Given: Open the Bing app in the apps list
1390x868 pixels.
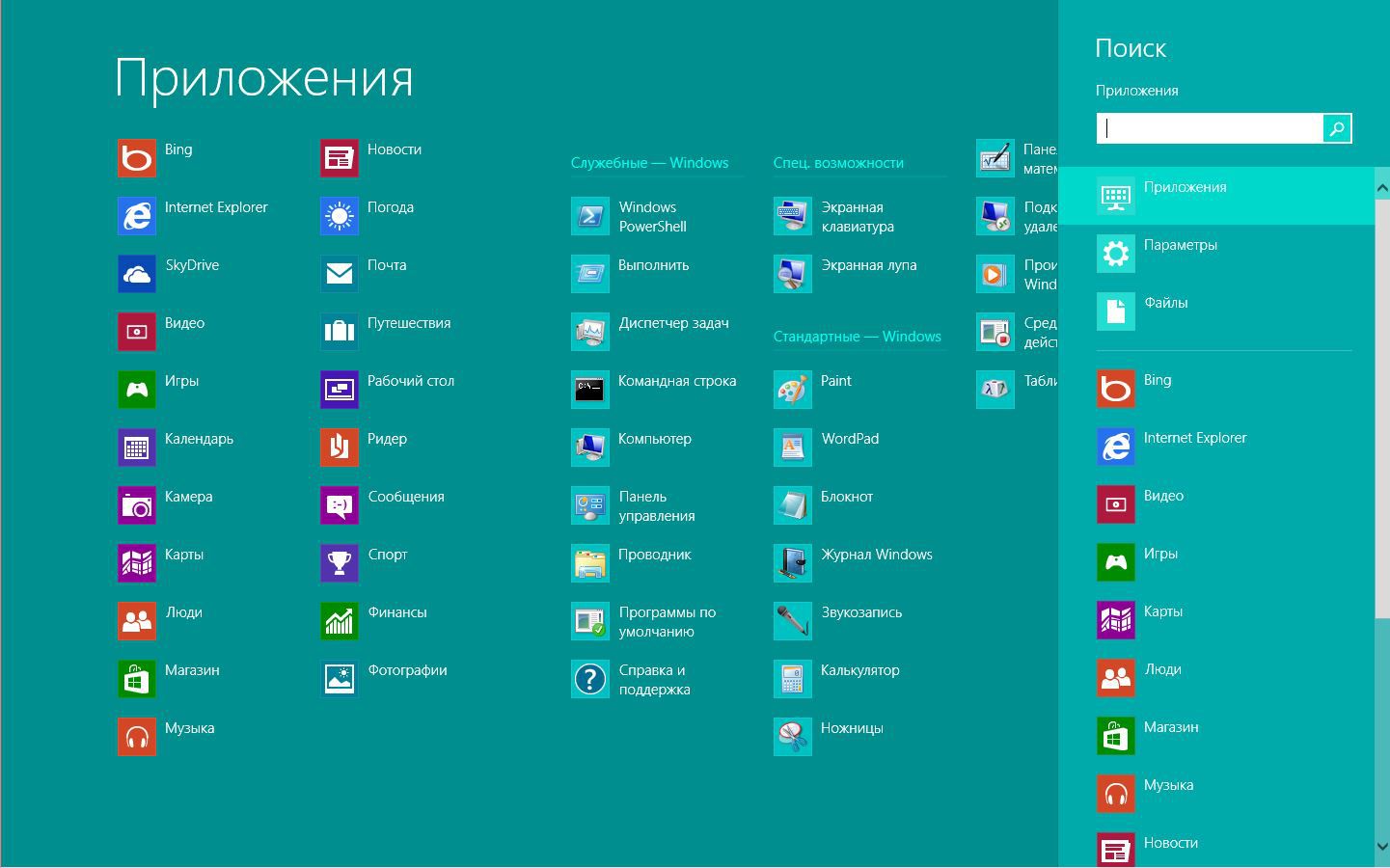Looking at the screenshot, I should tap(155, 158).
